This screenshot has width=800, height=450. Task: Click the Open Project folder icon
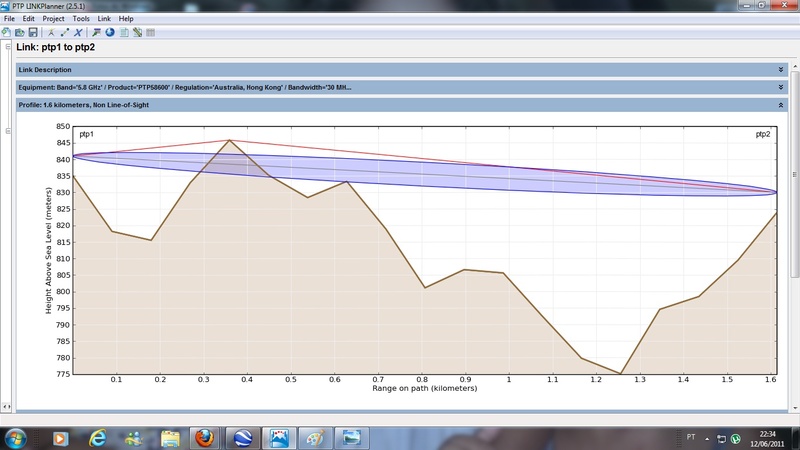(x=19, y=32)
